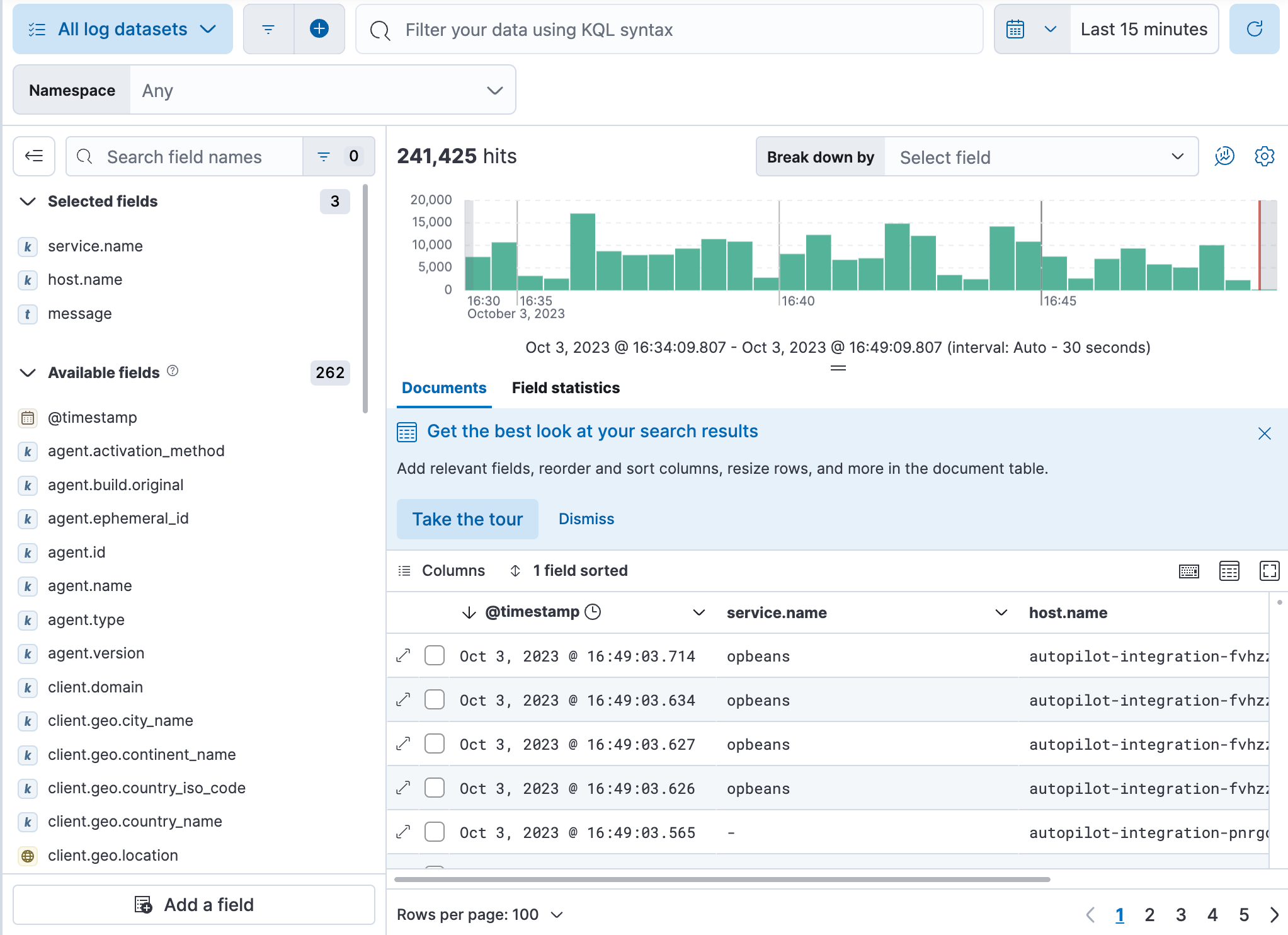Open the table display settings icon
The height and width of the screenshot is (935, 1288).
1229,571
